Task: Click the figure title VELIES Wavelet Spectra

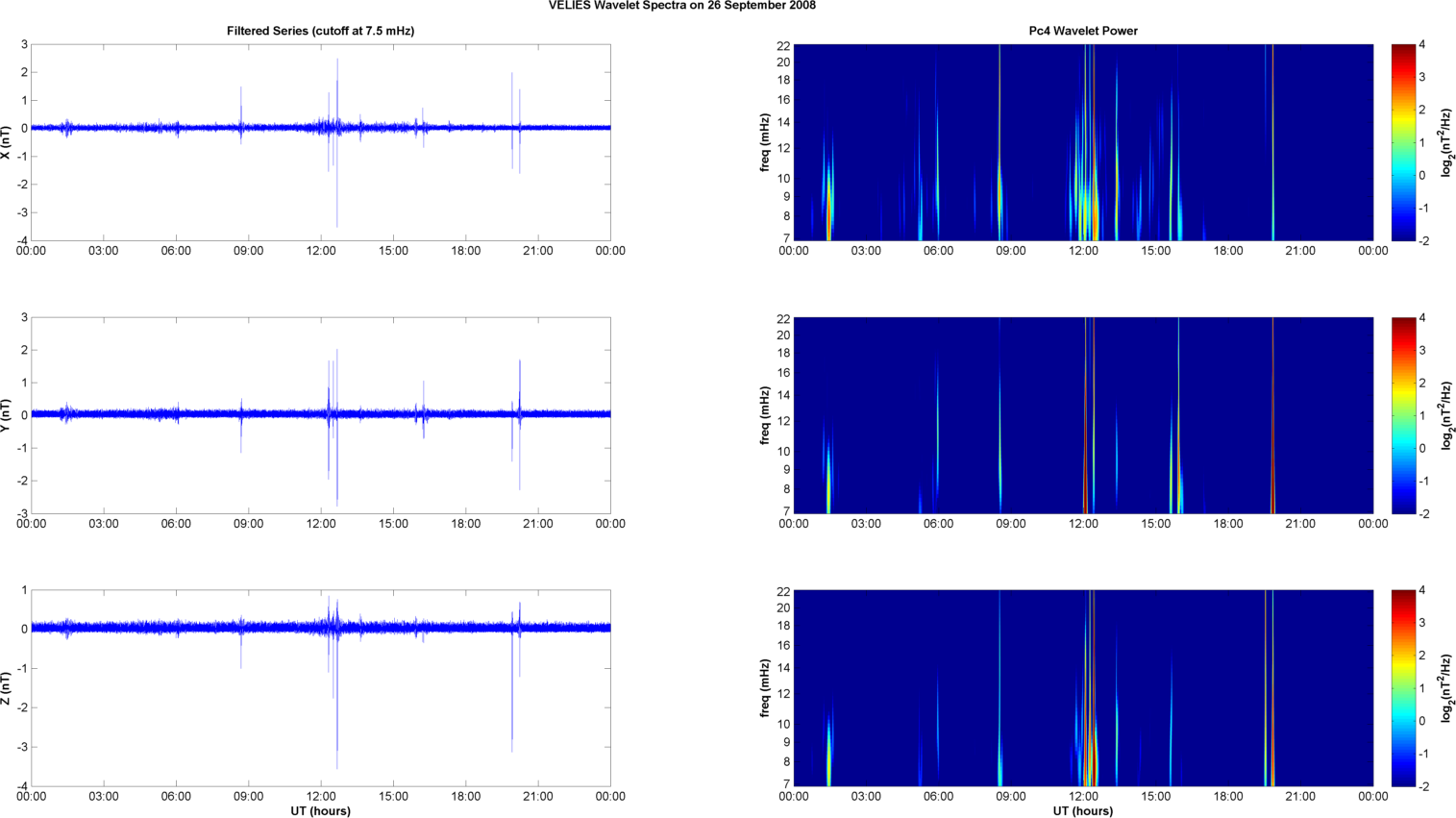Action: click(x=681, y=6)
